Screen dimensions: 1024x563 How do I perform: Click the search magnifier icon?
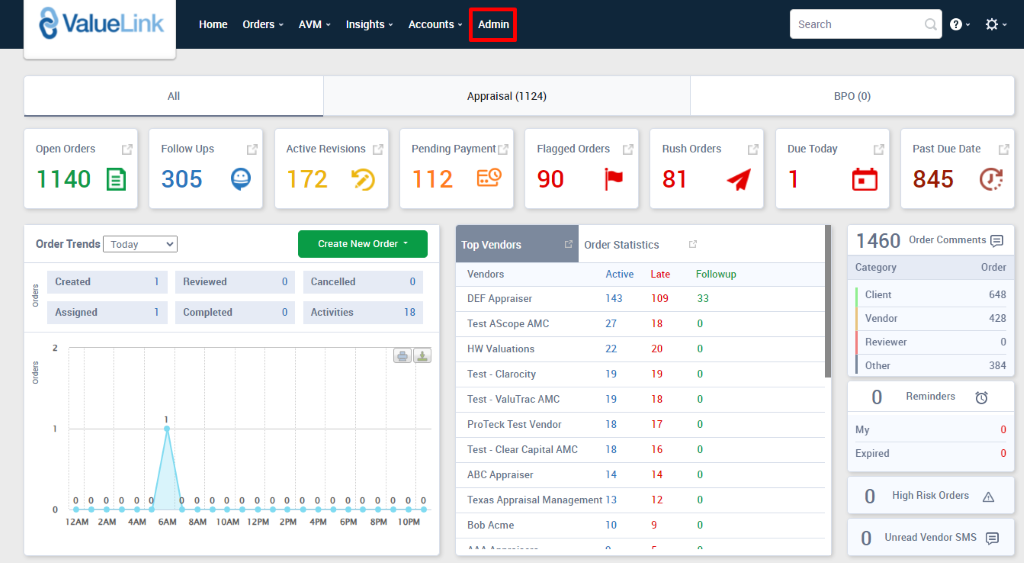point(930,24)
